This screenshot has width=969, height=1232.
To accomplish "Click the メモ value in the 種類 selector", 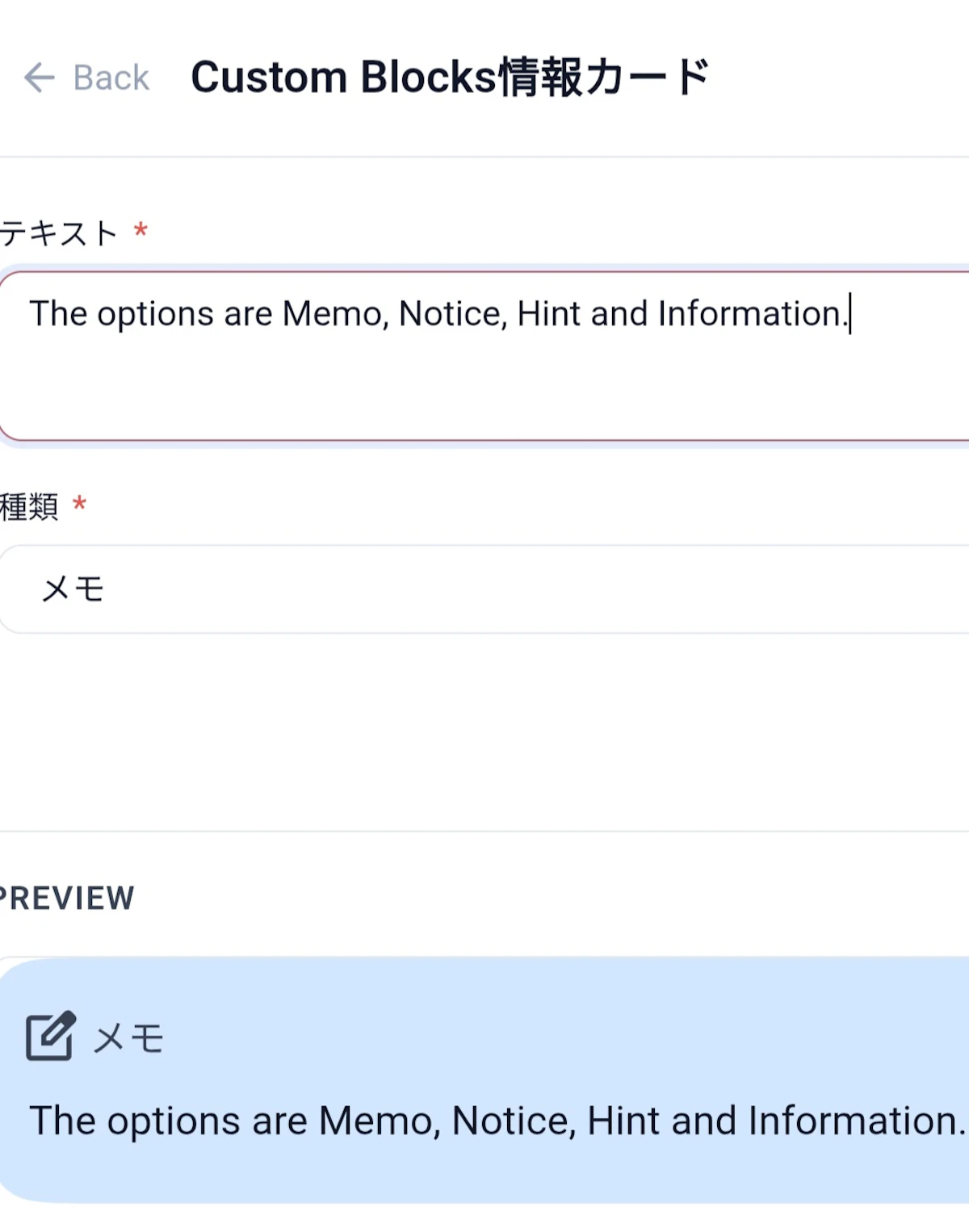I will (x=73, y=589).
